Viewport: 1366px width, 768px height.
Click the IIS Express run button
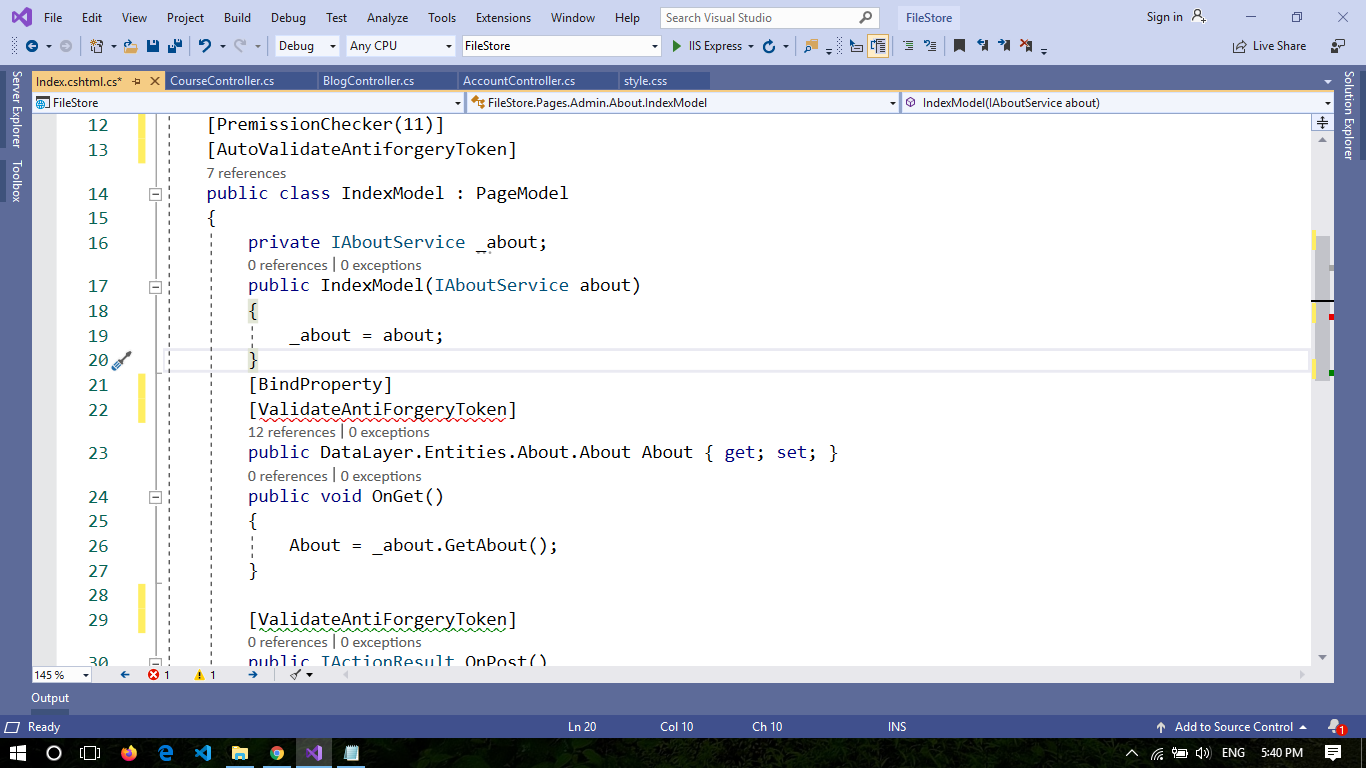point(706,46)
